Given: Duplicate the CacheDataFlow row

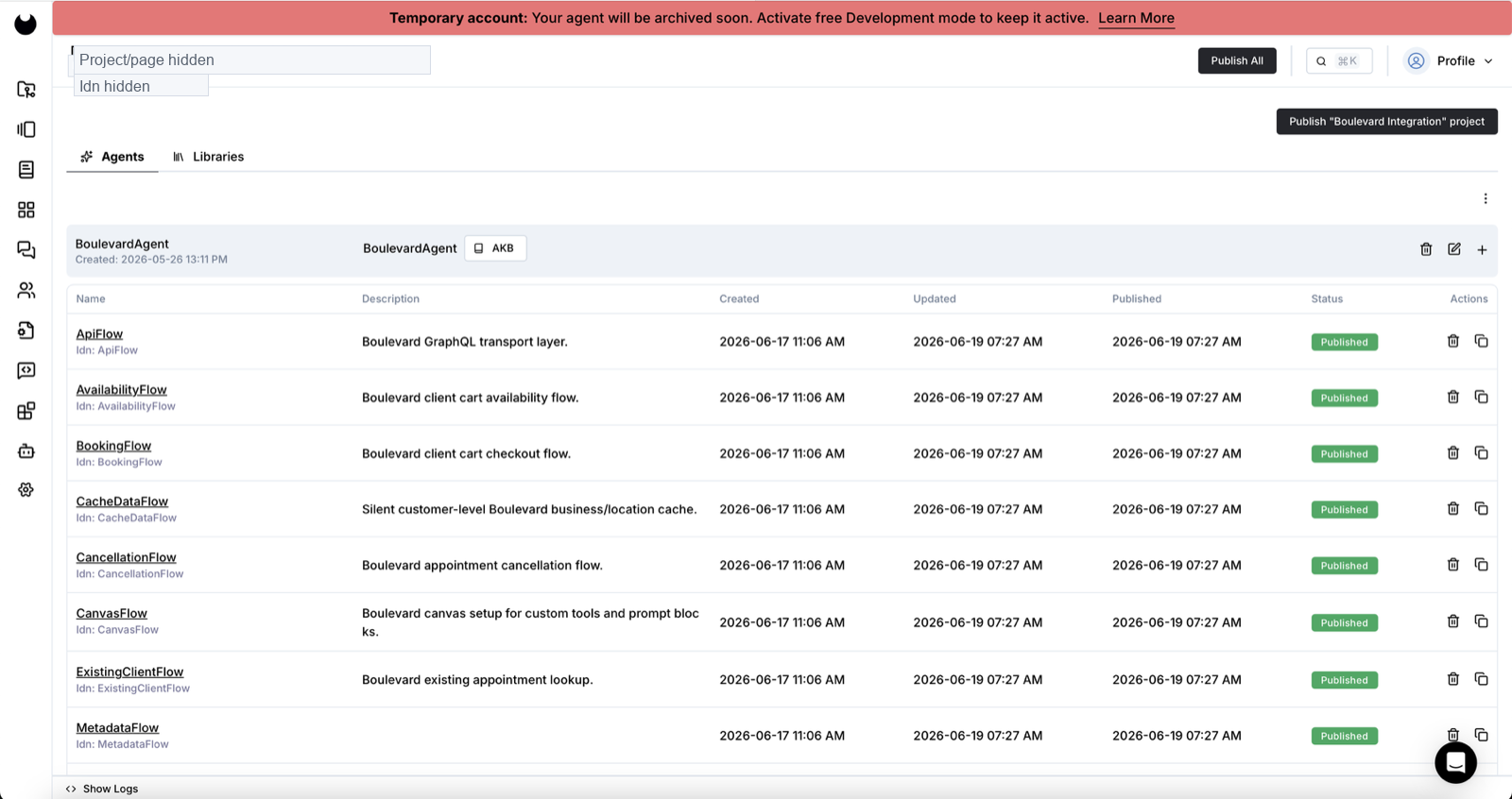Looking at the screenshot, I should (1481, 508).
